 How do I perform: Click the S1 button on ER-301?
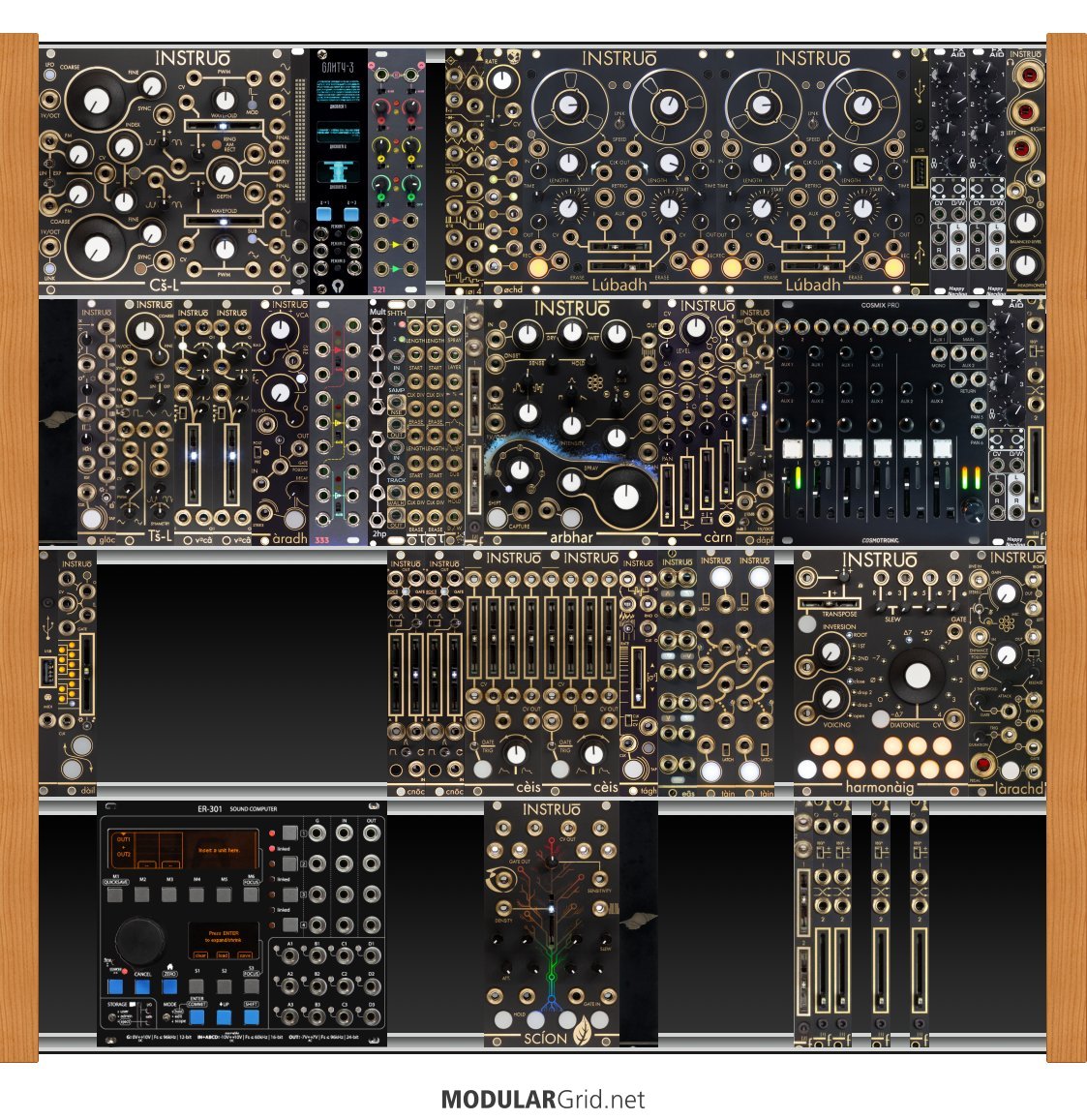[x=196, y=985]
